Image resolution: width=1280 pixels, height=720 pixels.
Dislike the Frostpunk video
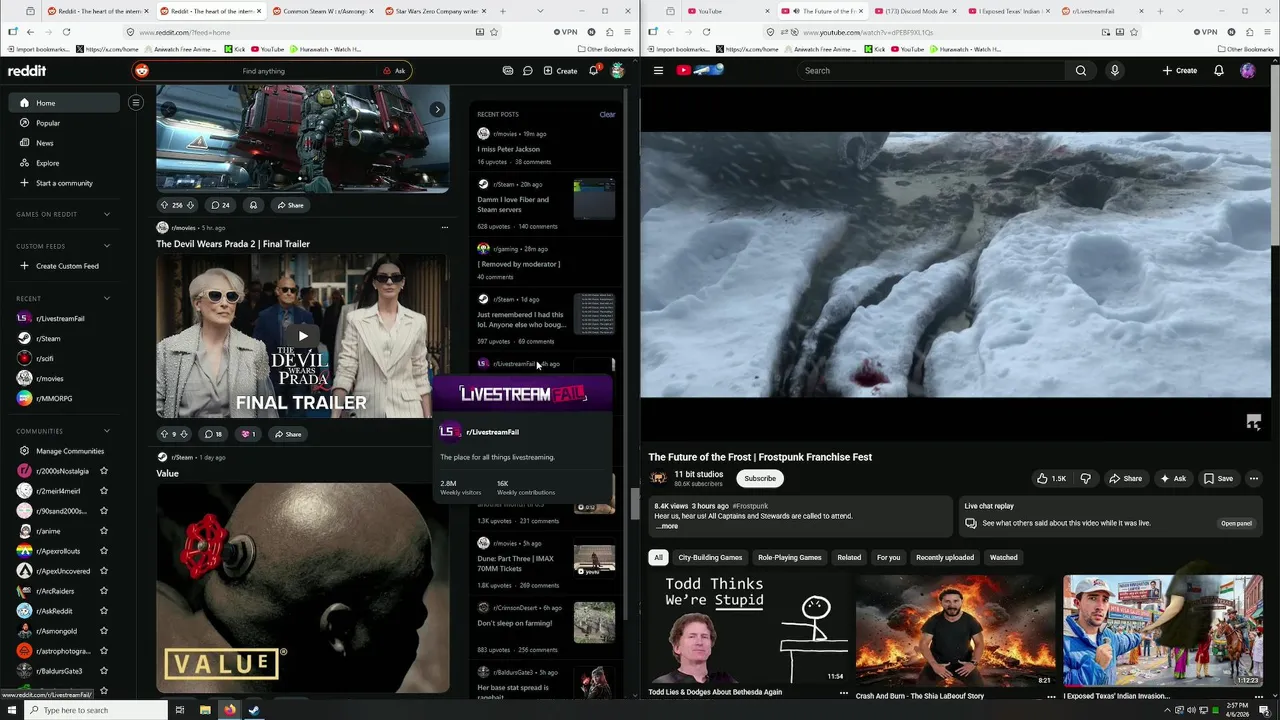[1086, 479]
